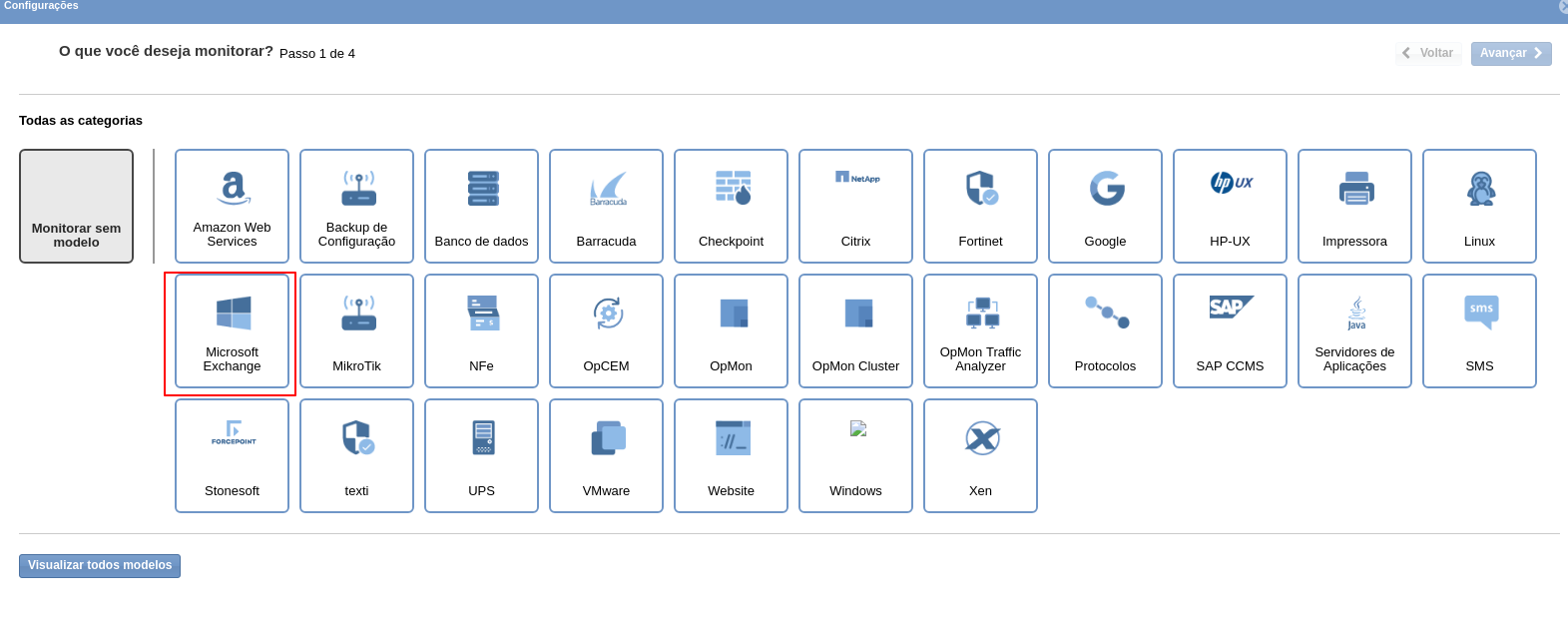Image resolution: width=1568 pixels, height=638 pixels.
Task: Select the MikroTik router icon
Action: (357, 312)
